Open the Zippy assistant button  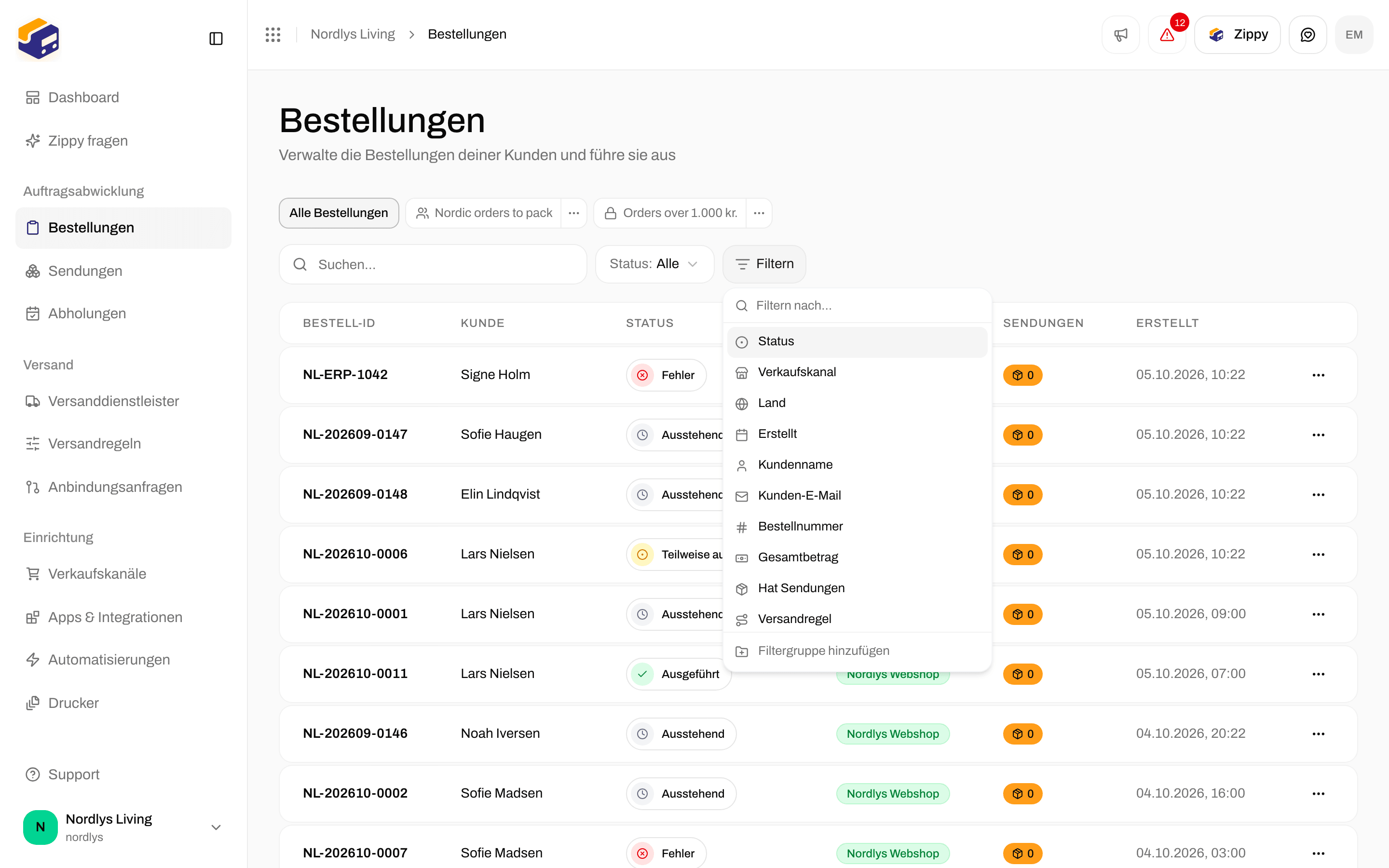tap(1238, 34)
